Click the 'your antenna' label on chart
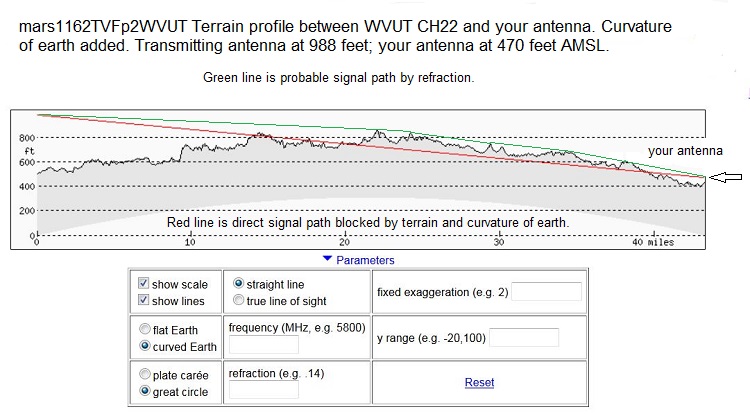 684,151
